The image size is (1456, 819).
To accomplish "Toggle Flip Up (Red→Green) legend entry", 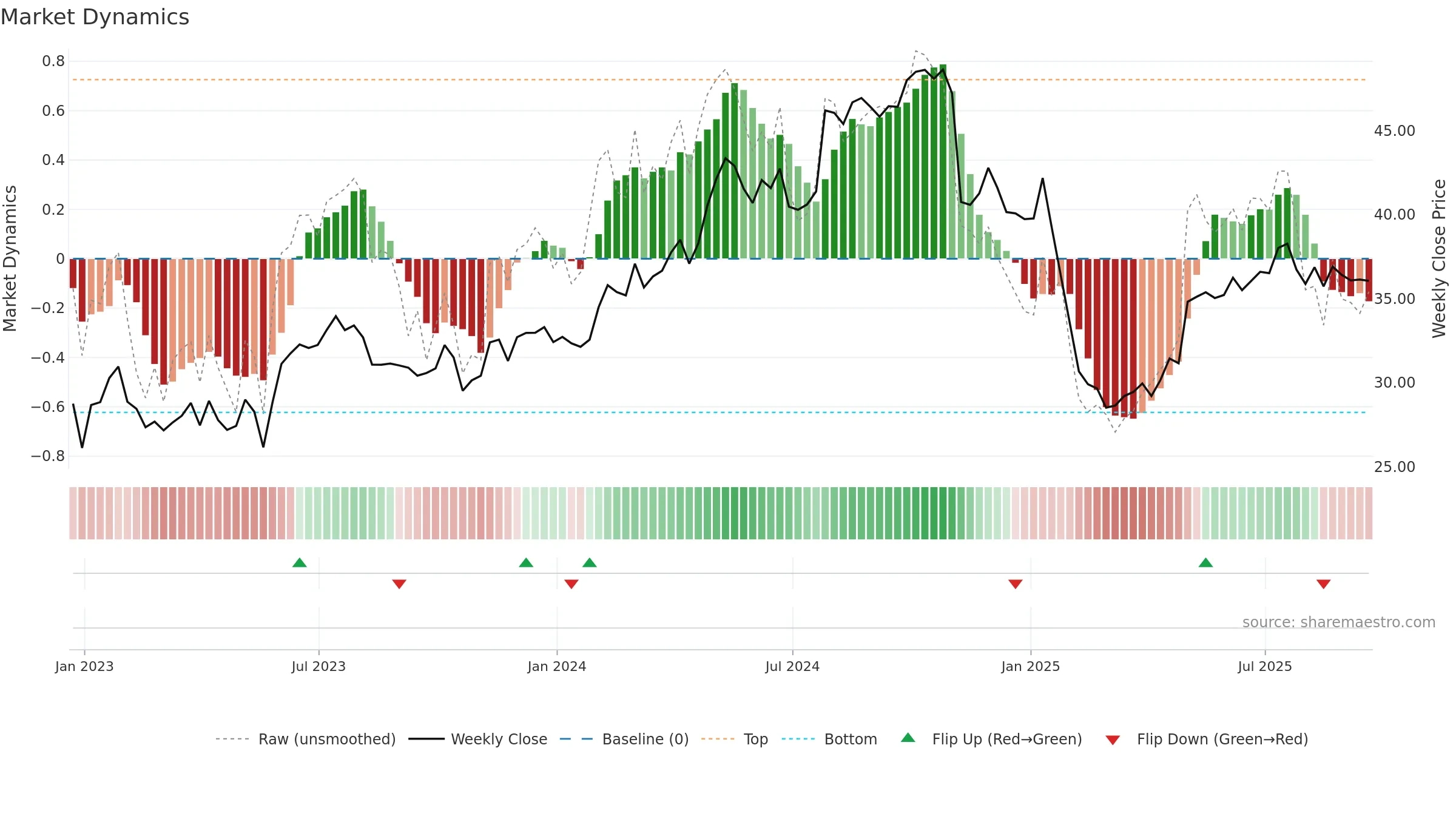I will pos(992,739).
